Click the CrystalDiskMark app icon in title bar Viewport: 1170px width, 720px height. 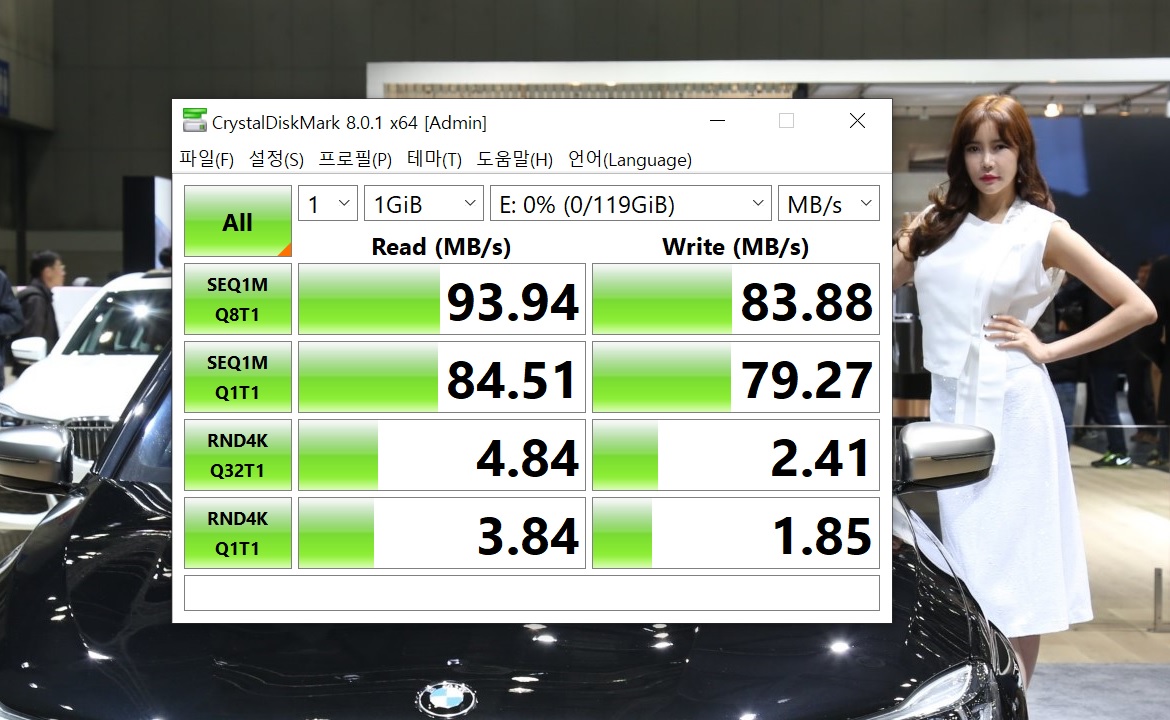195,120
